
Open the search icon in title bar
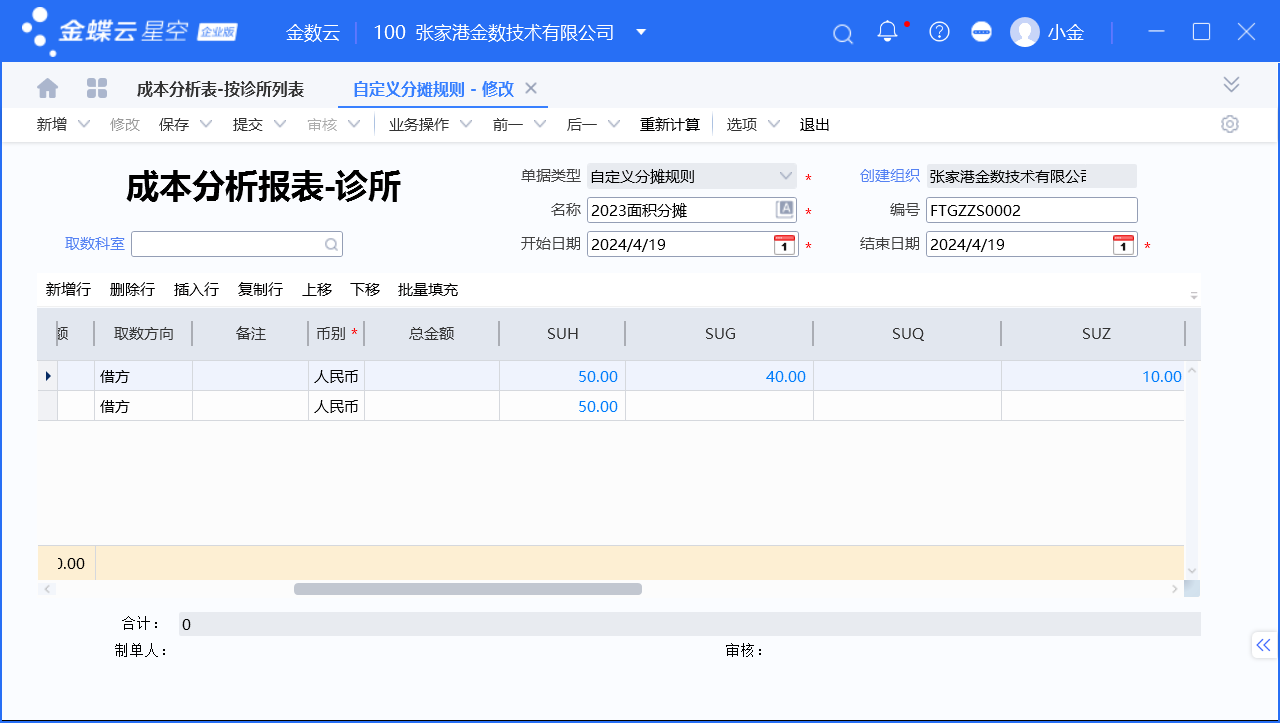[x=843, y=34]
